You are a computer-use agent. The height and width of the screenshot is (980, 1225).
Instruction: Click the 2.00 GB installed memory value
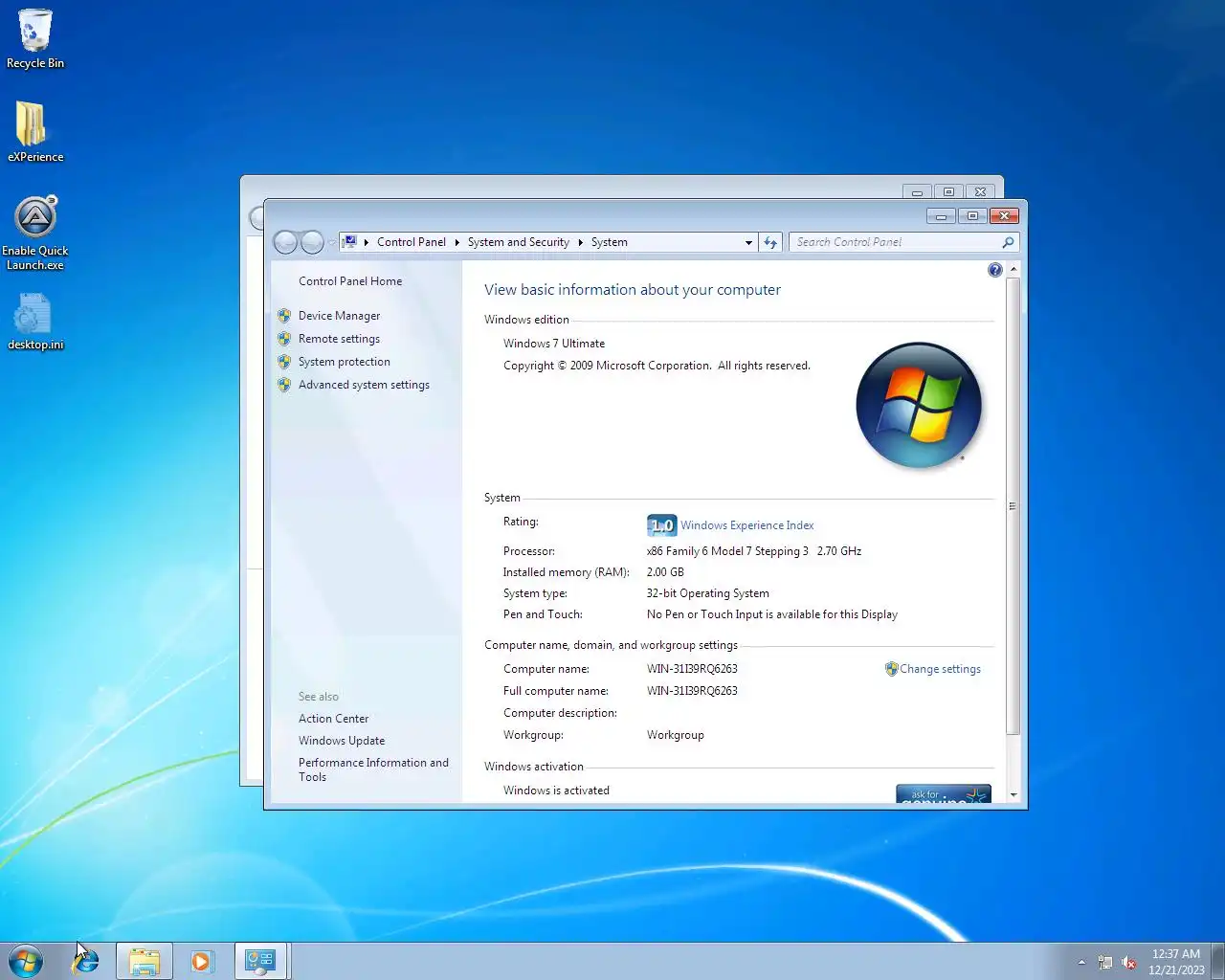[x=665, y=572]
